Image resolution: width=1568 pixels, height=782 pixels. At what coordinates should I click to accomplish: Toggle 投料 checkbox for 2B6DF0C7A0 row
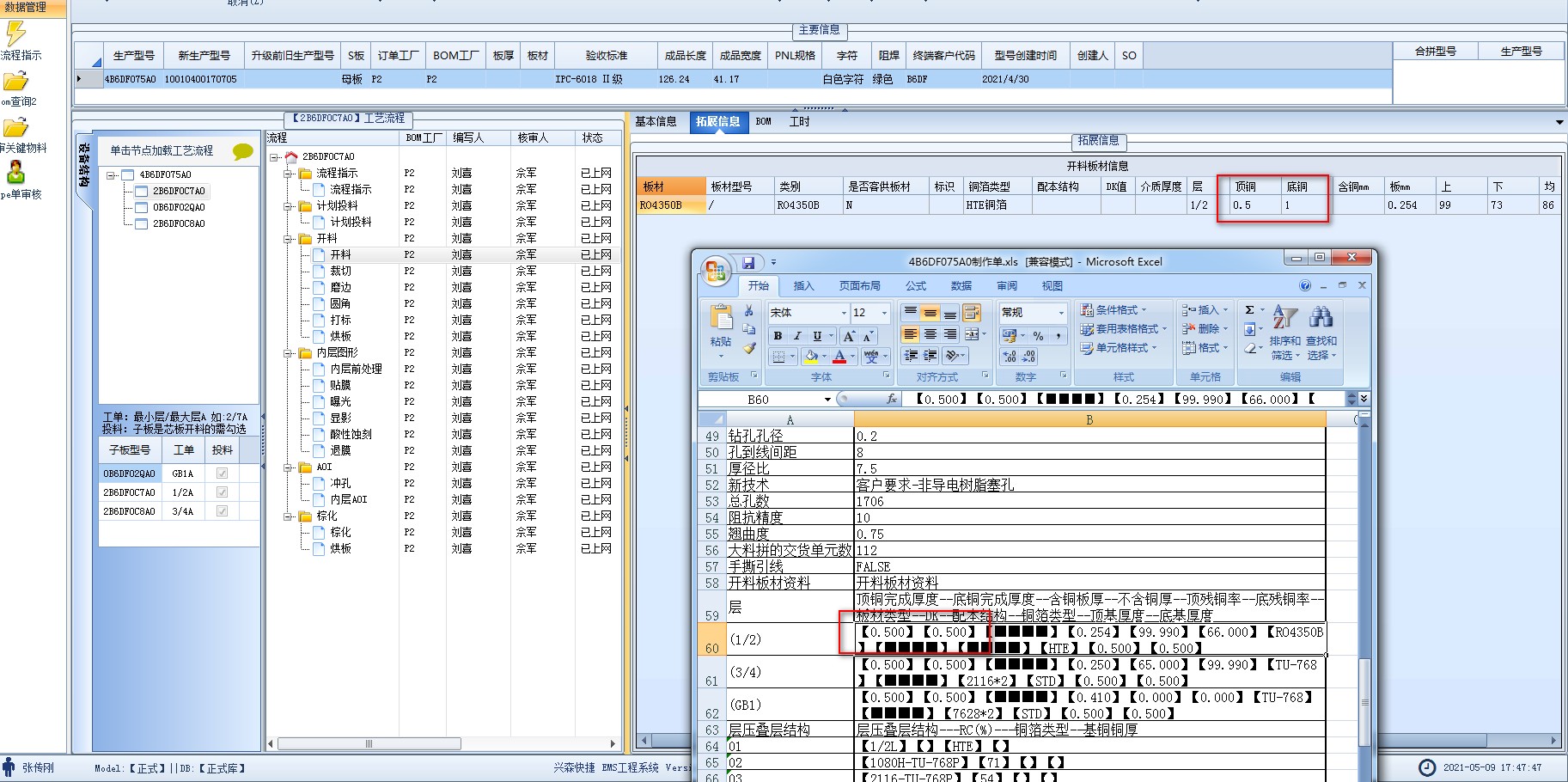[x=223, y=492]
